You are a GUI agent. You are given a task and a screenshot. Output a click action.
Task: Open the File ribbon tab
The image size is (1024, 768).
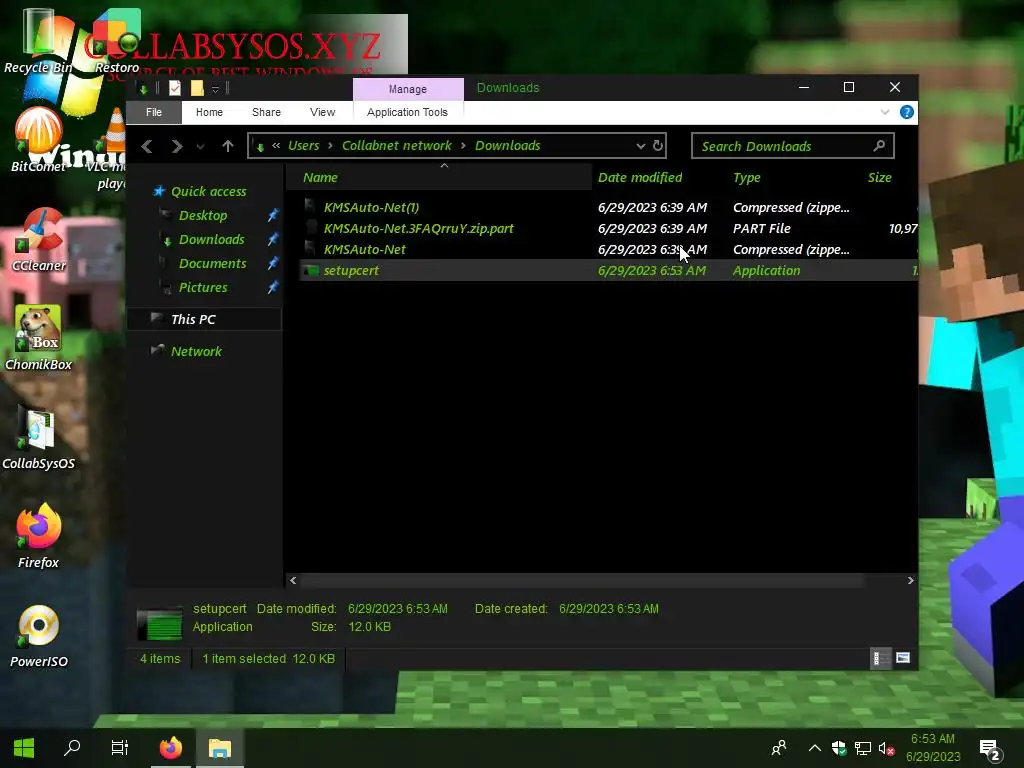pos(153,112)
